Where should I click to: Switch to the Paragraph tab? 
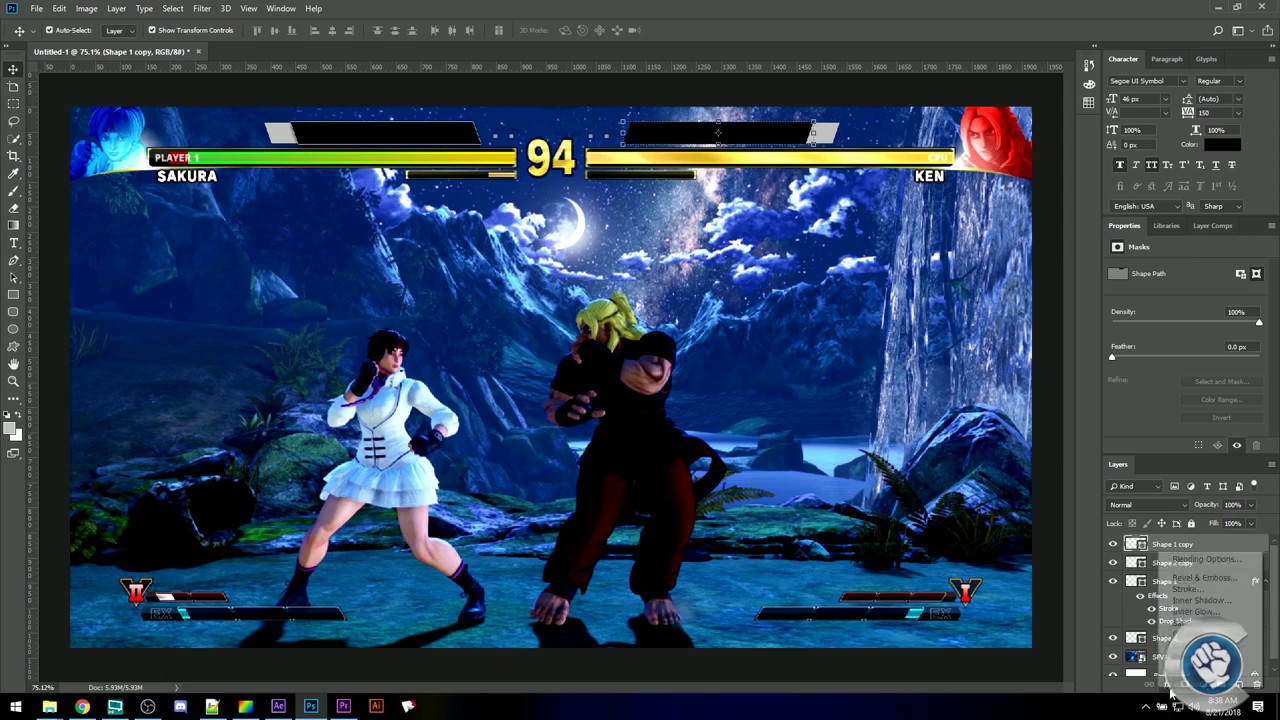pos(1166,59)
